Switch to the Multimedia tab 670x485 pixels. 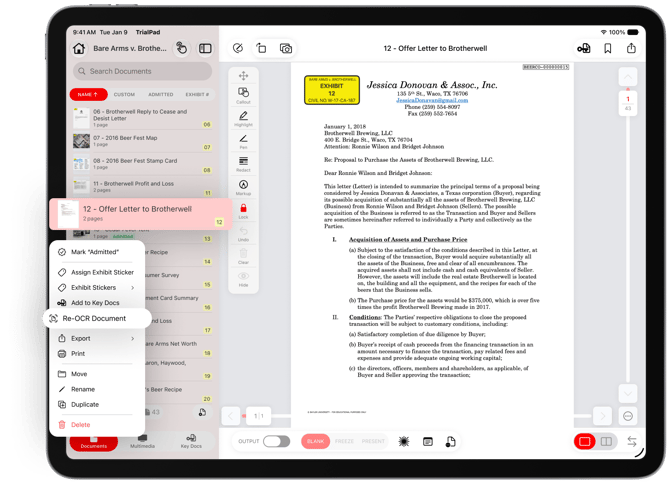(x=142, y=441)
